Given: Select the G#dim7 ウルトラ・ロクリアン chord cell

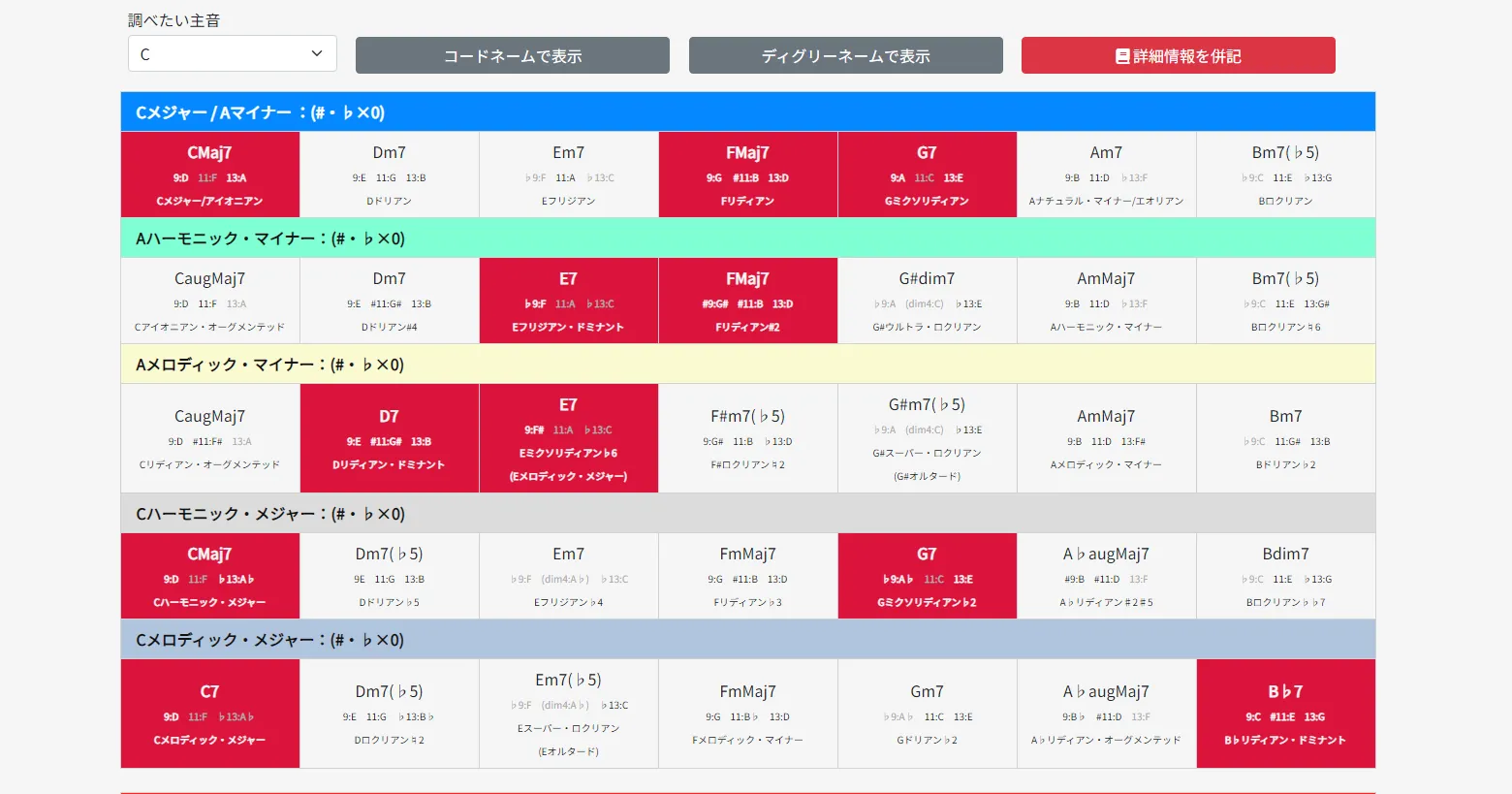Looking at the screenshot, I should pos(928,301).
